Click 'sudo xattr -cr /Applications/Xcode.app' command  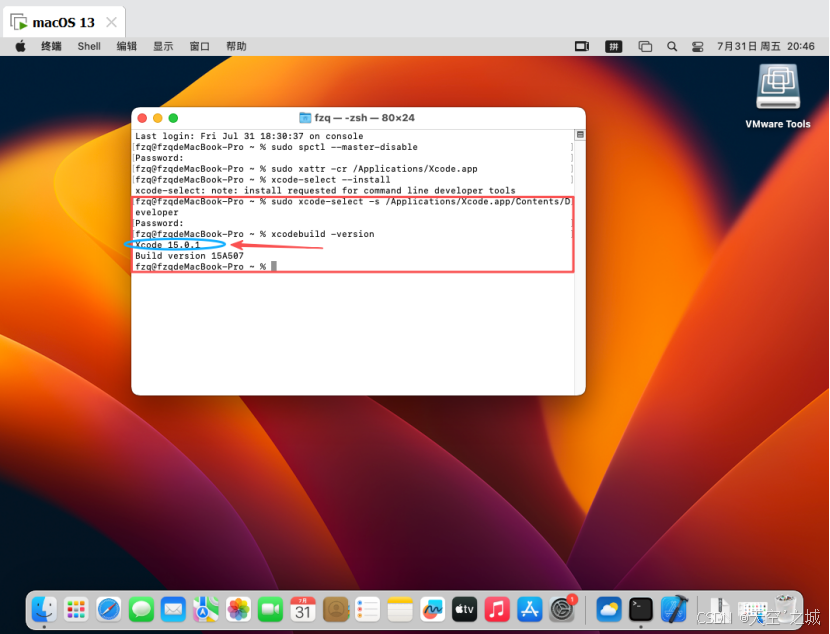tap(374, 169)
